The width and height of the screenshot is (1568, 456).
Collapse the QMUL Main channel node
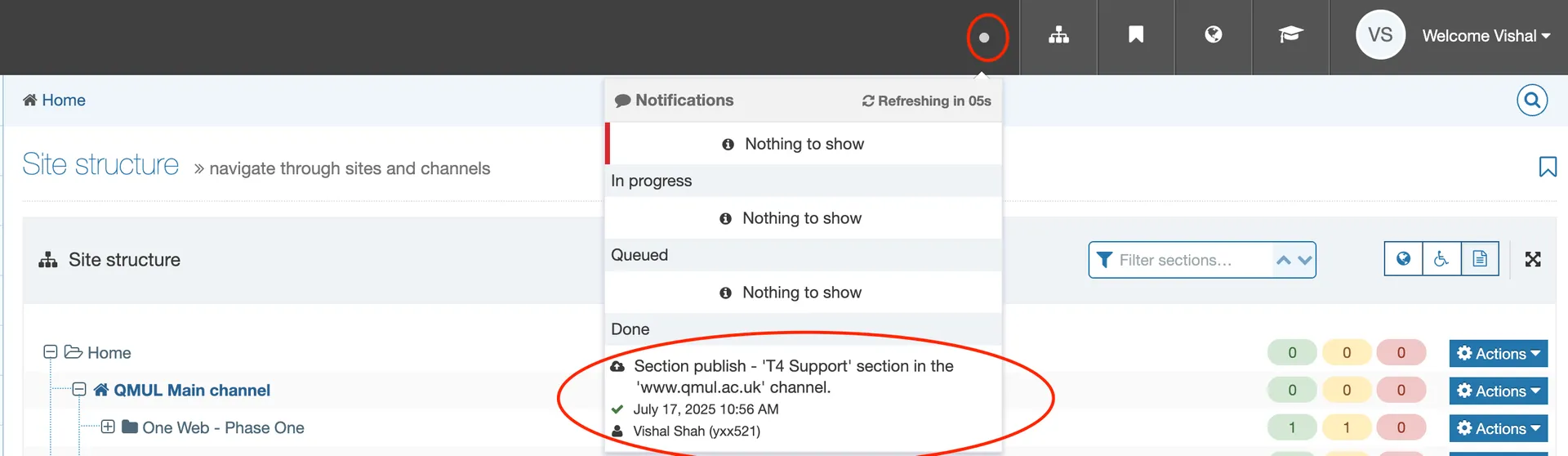tap(79, 389)
